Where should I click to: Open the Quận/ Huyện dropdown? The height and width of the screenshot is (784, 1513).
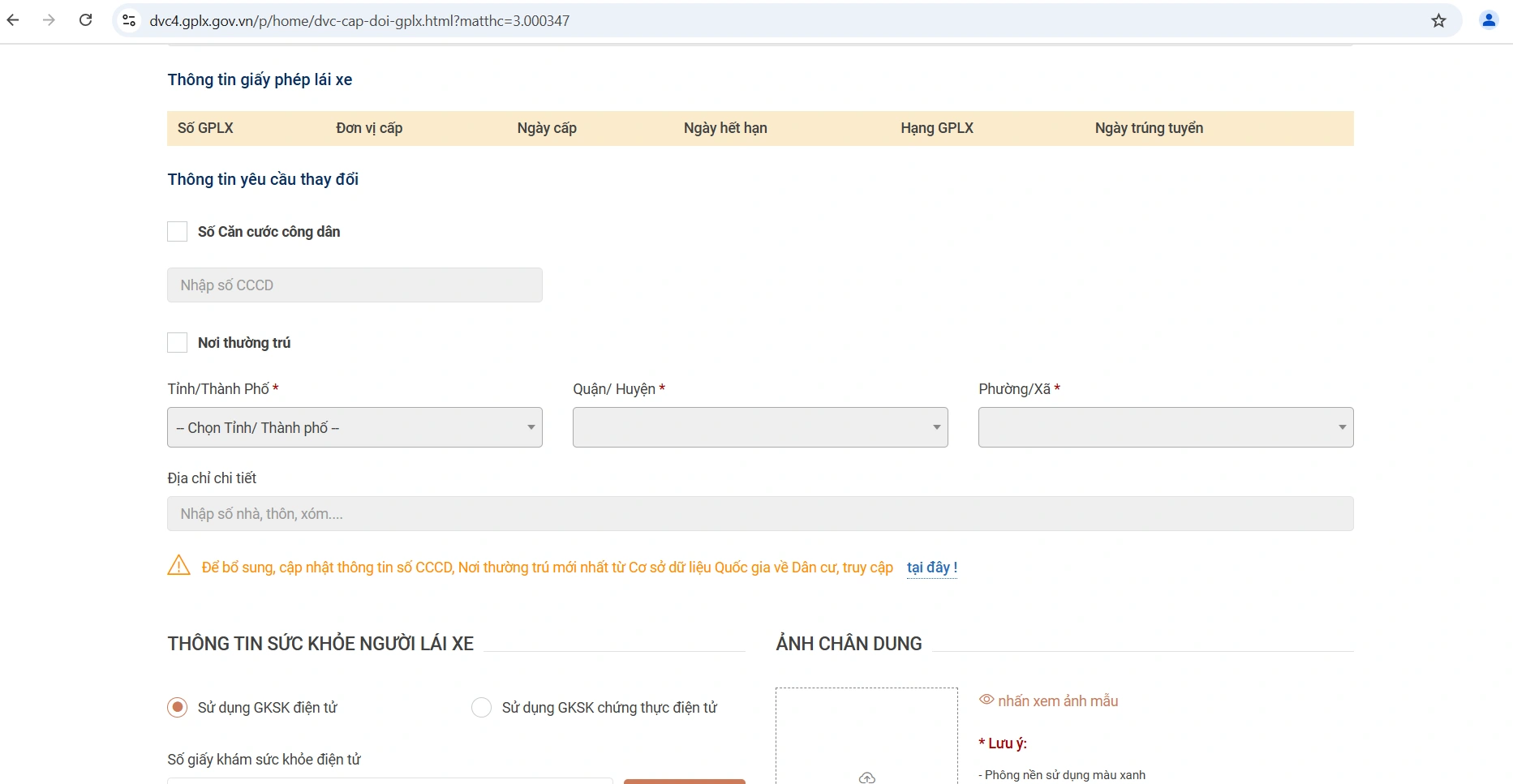pos(760,427)
